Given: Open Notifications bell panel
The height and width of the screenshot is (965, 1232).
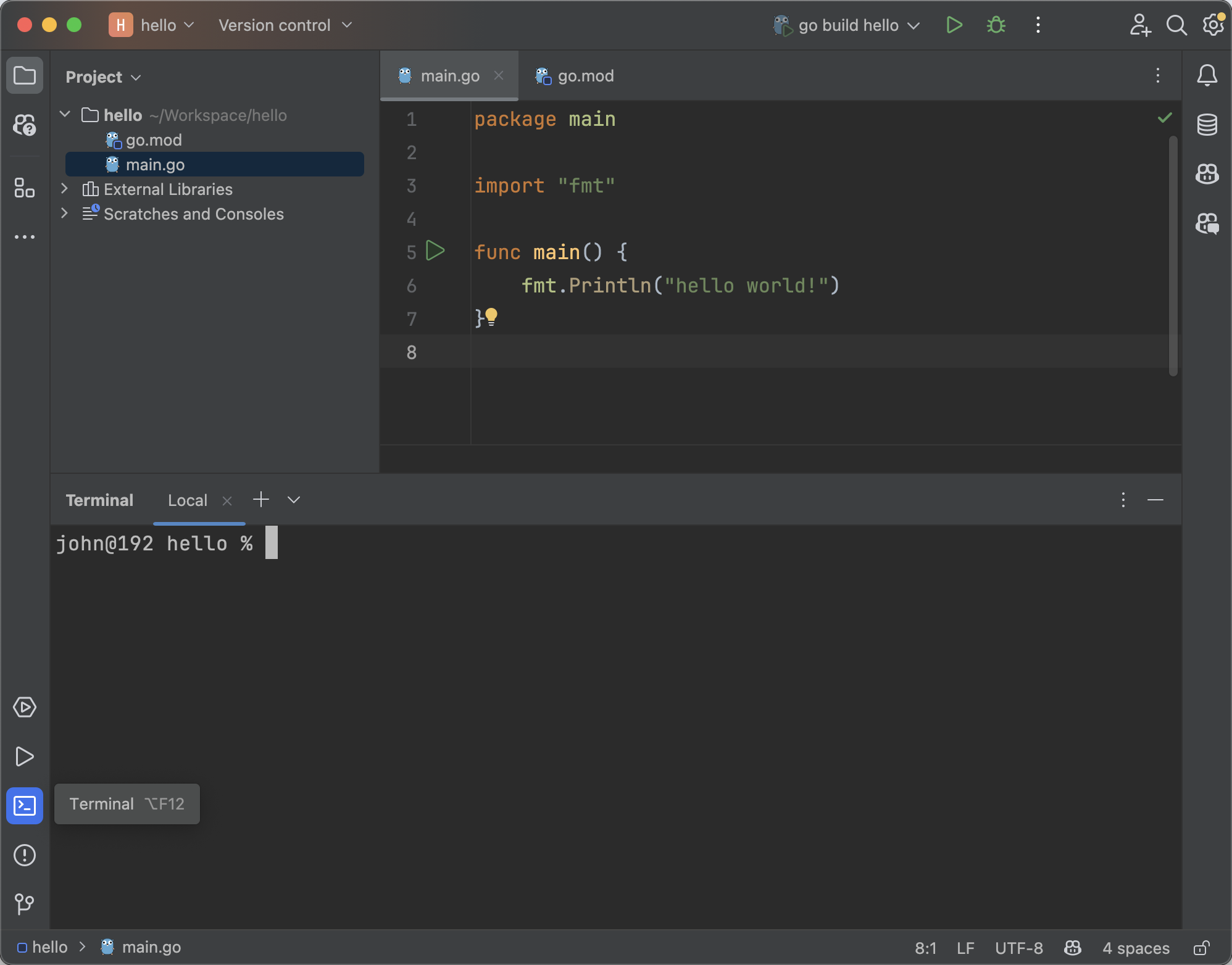Looking at the screenshot, I should point(1207,76).
